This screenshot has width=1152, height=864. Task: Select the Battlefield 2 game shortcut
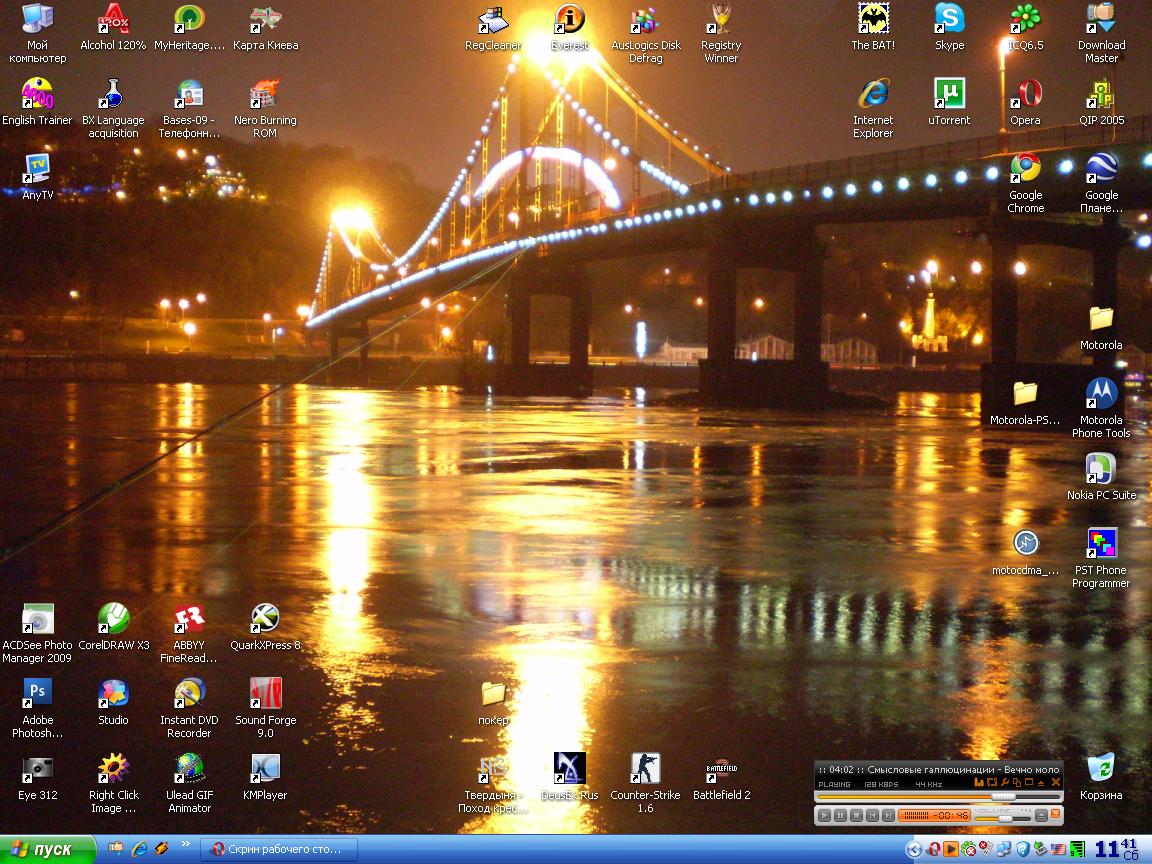pos(721,769)
